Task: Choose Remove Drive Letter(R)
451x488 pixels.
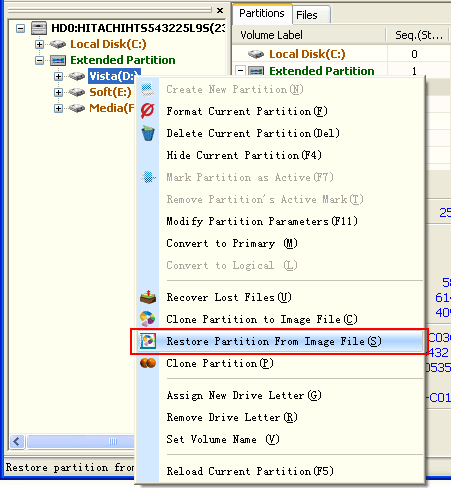Action: (280, 417)
